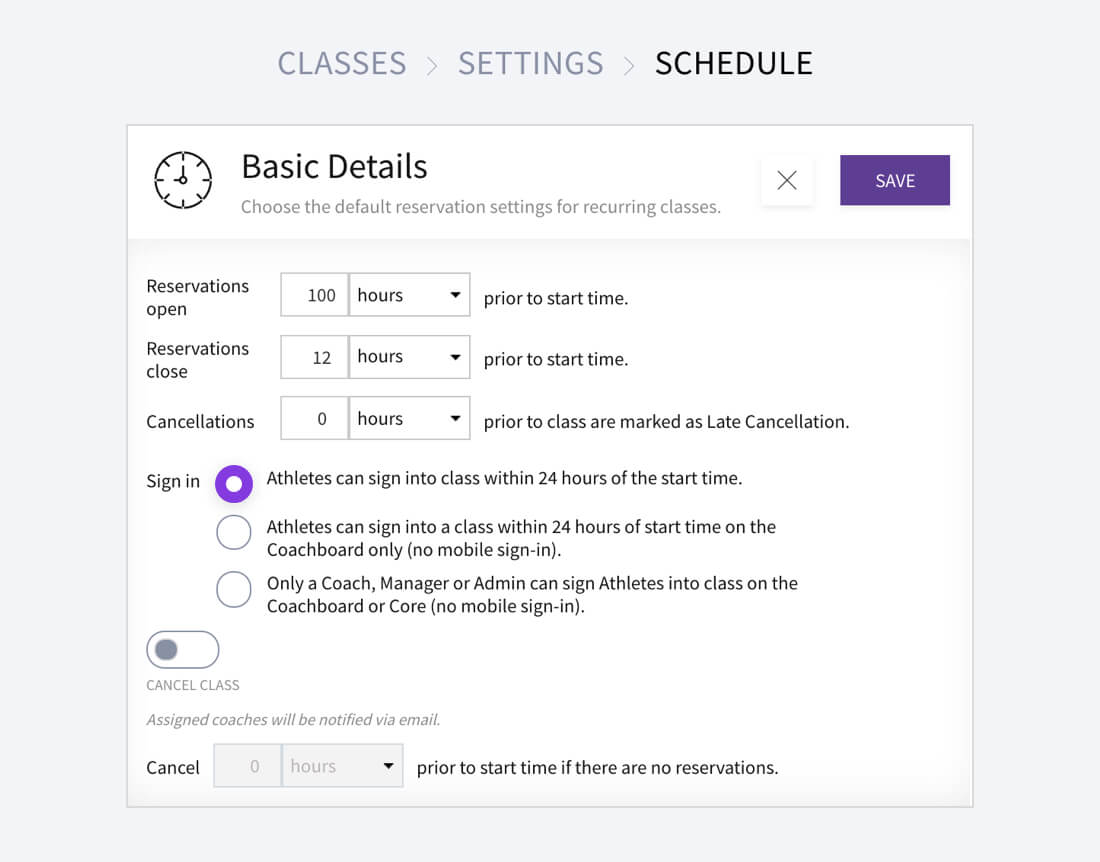Choose Coach, Manager or Admin sign-in option
The height and width of the screenshot is (862, 1100).
(234, 589)
